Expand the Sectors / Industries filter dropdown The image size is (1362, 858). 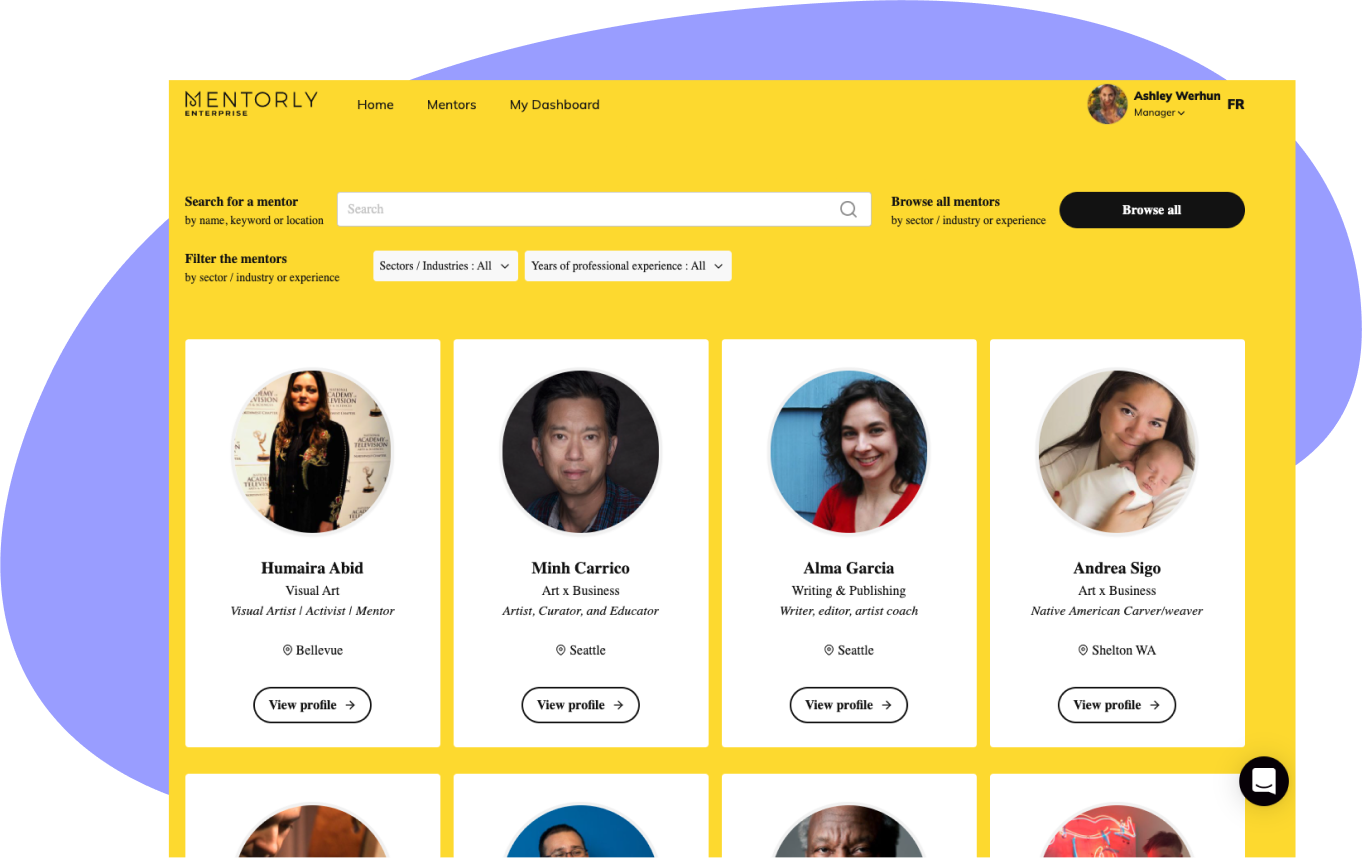(445, 266)
